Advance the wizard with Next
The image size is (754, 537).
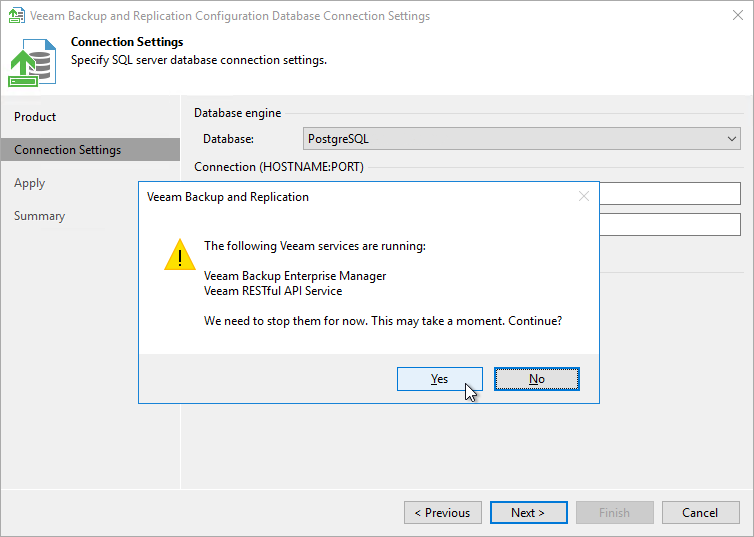528,513
